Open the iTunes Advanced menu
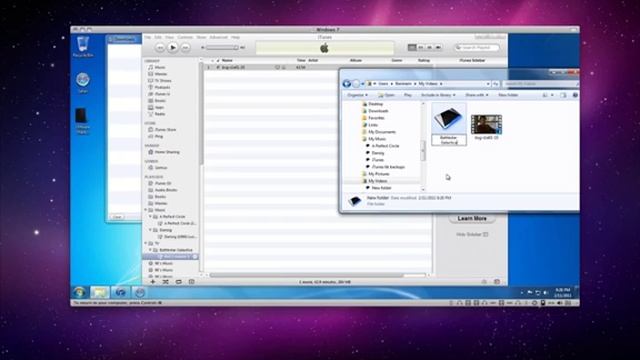The width and height of the screenshot is (640, 360). click(218, 37)
